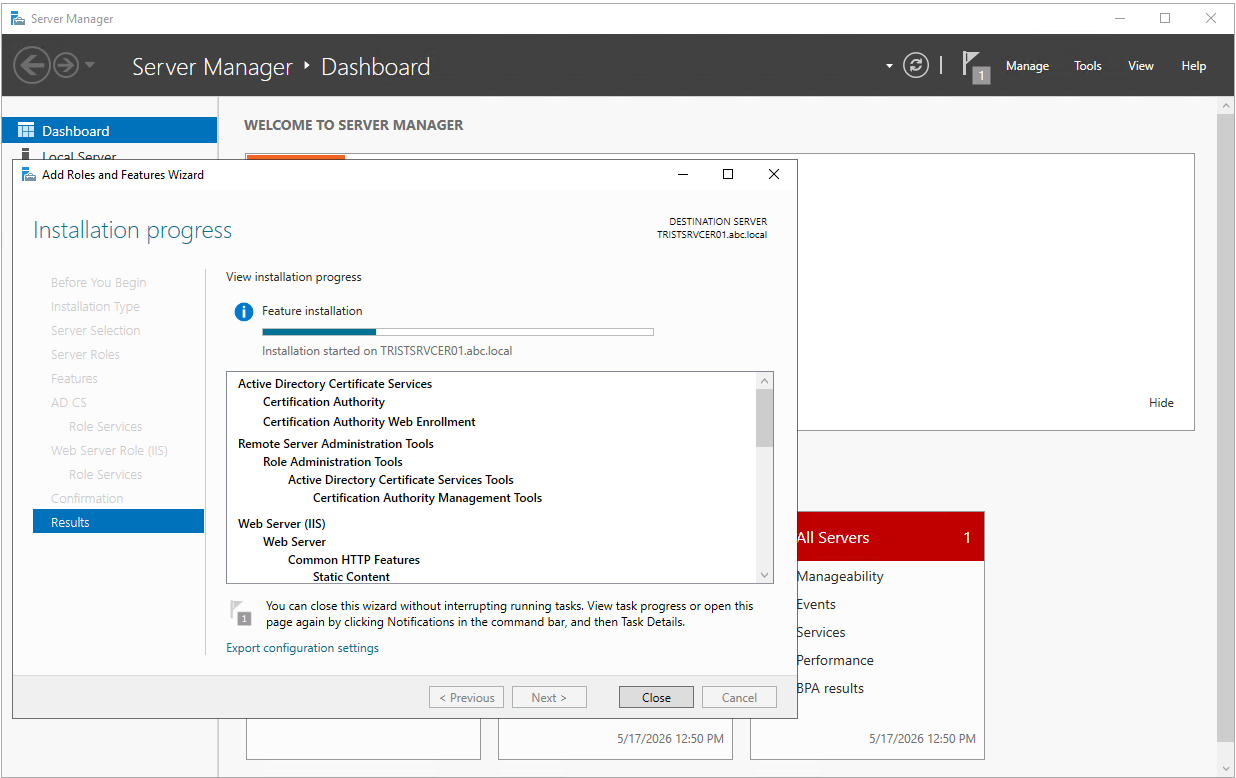The image size is (1236, 778).
Task: Click Server Manager main scrollbar up arrow
Action: point(1226,105)
